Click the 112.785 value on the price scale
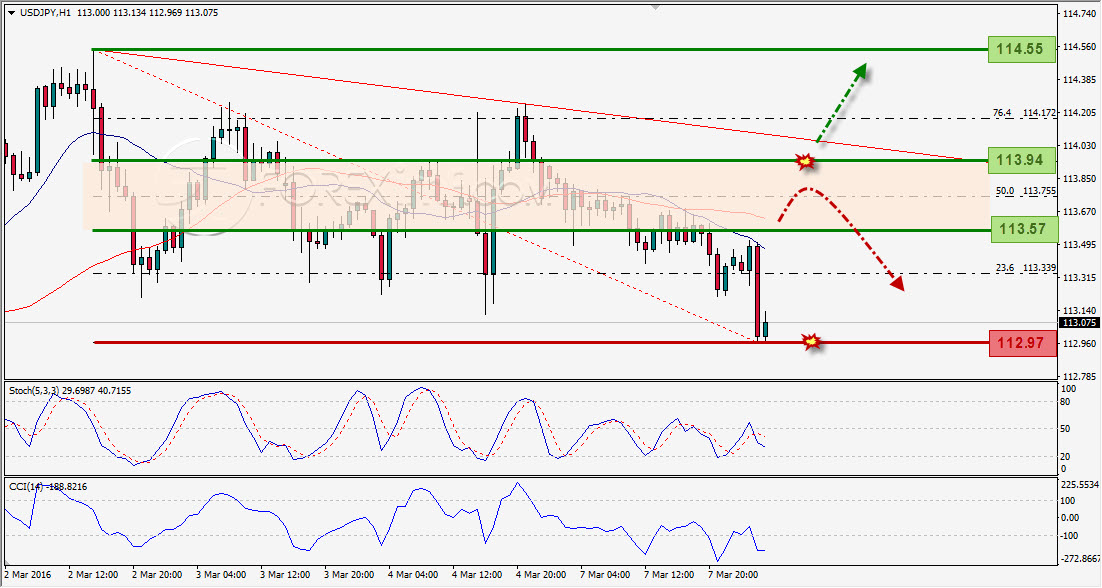 [1080, 376]
